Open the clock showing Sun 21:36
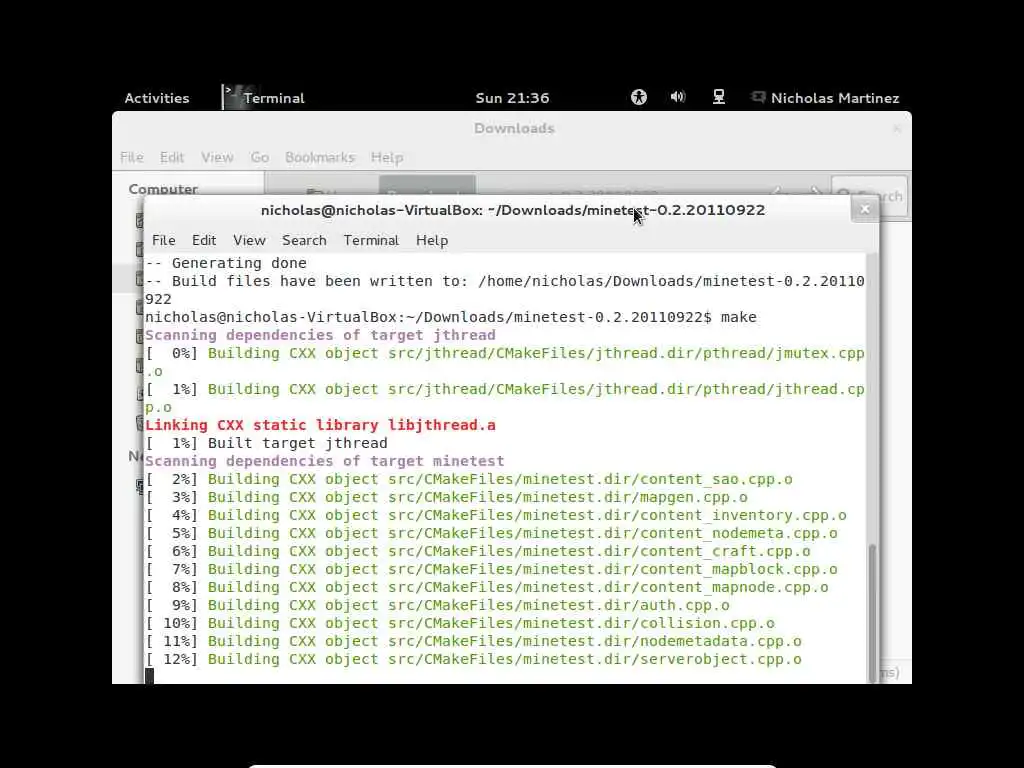 coord(512,98)
